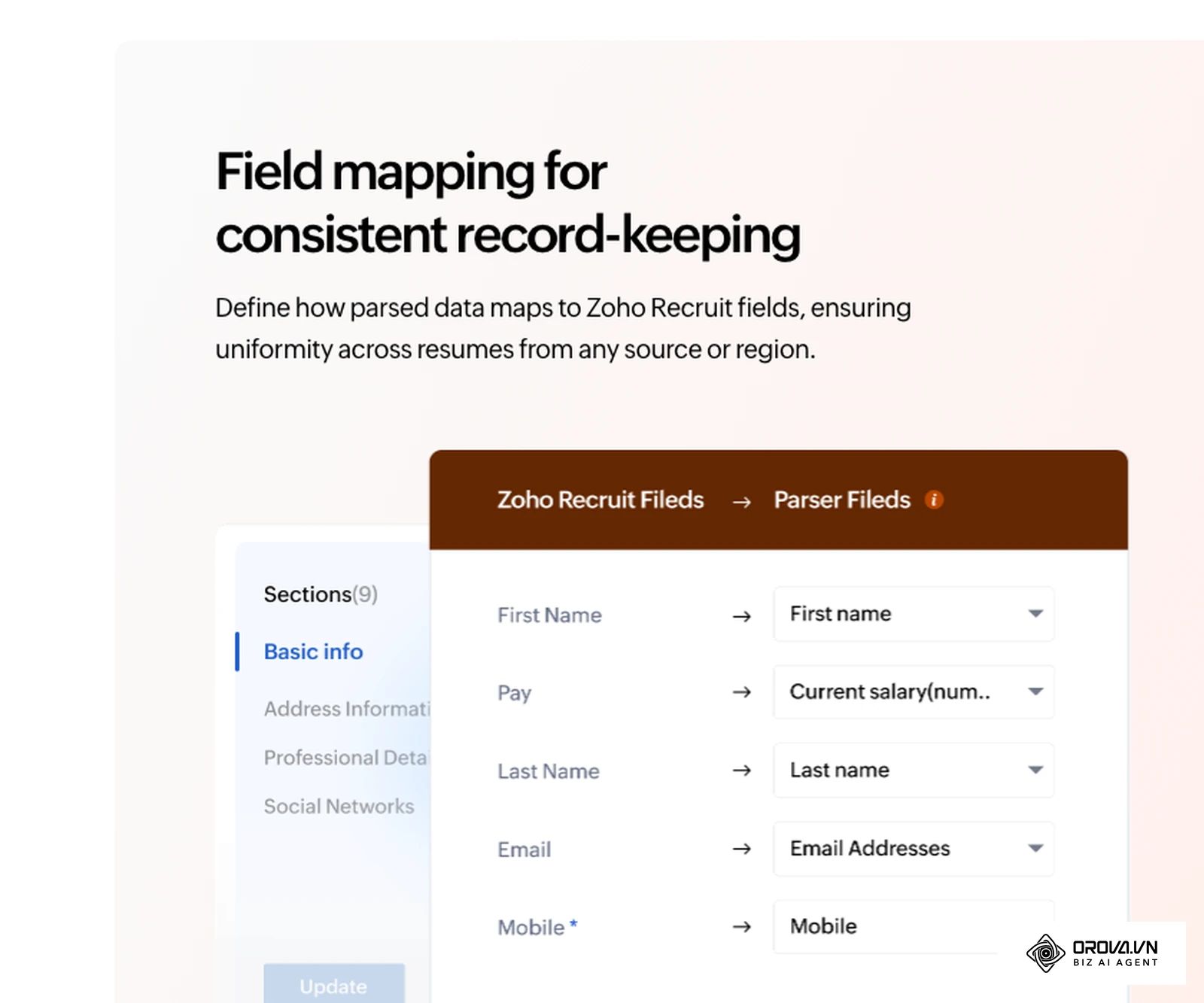
Task: Select the Address Information section
Action: click(x=347, y=709)
